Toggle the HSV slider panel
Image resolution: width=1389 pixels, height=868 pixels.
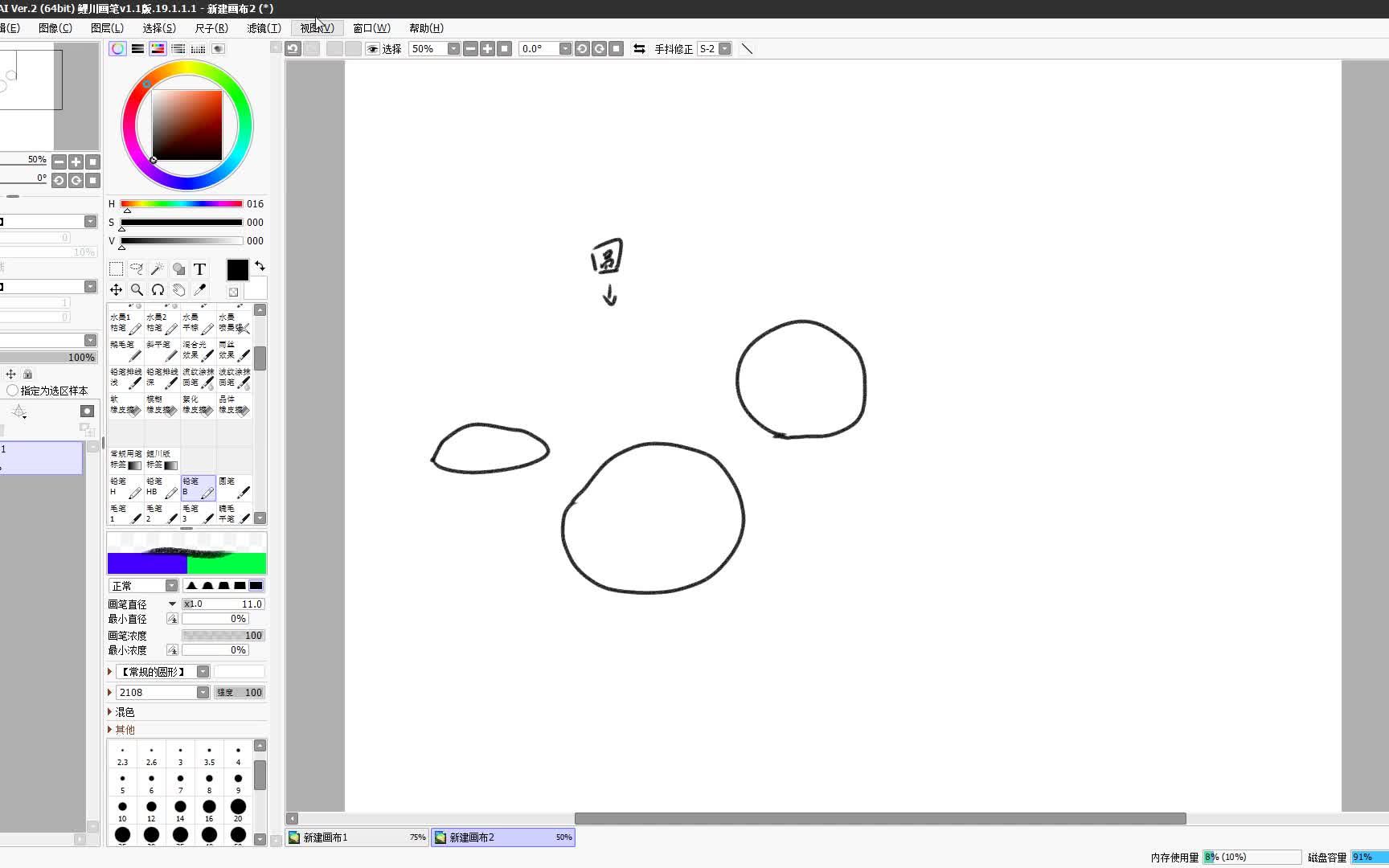[x=158, y=49]
